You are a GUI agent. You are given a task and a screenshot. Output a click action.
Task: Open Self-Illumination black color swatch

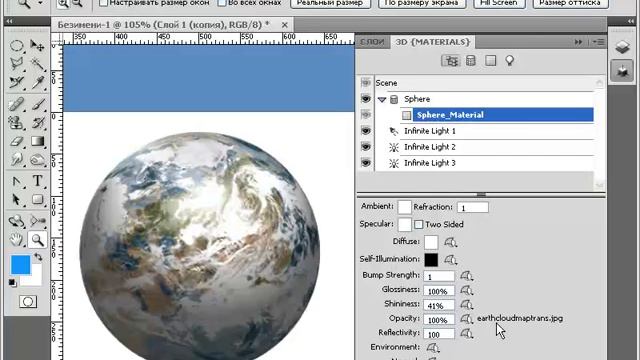431,260
